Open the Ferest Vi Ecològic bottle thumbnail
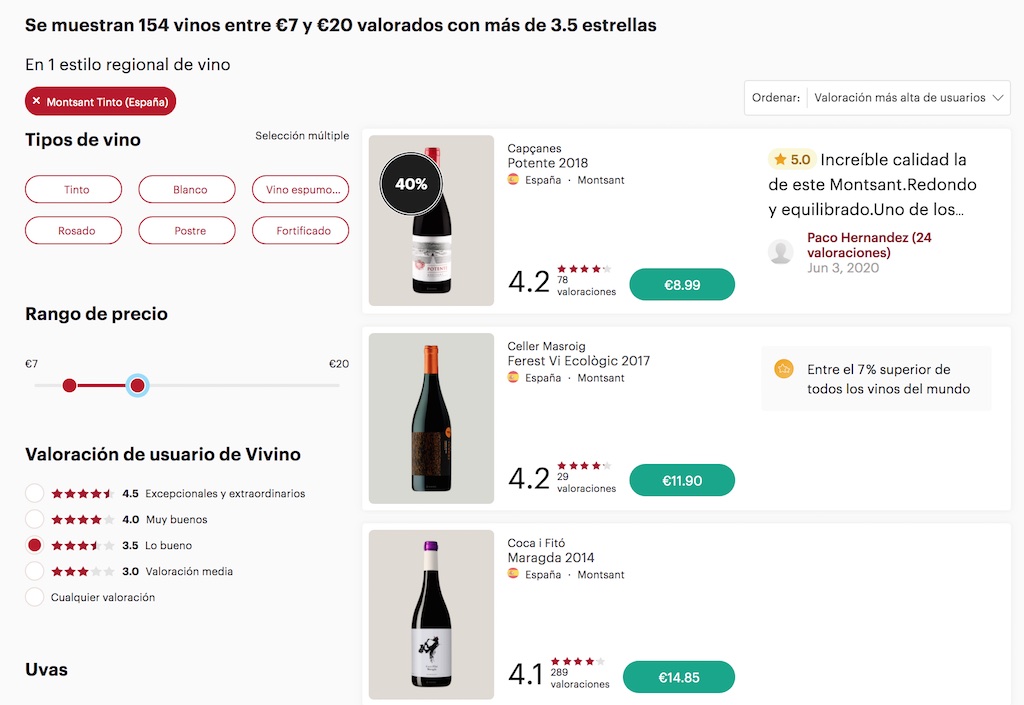 tap(431, 418)
